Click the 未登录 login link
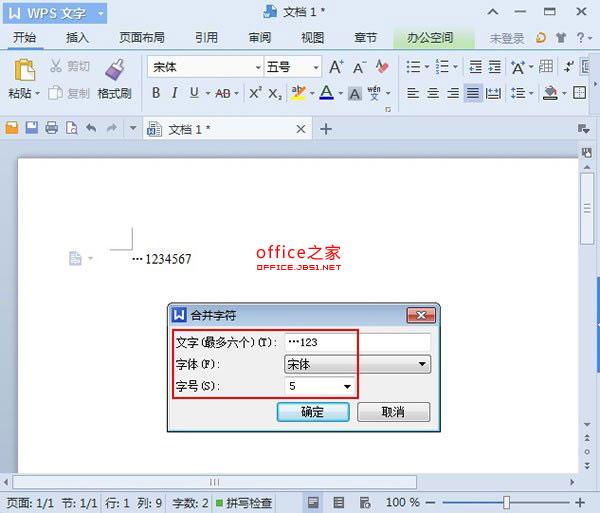Screen dimensions: 600x513 click(x=507, y=38)
